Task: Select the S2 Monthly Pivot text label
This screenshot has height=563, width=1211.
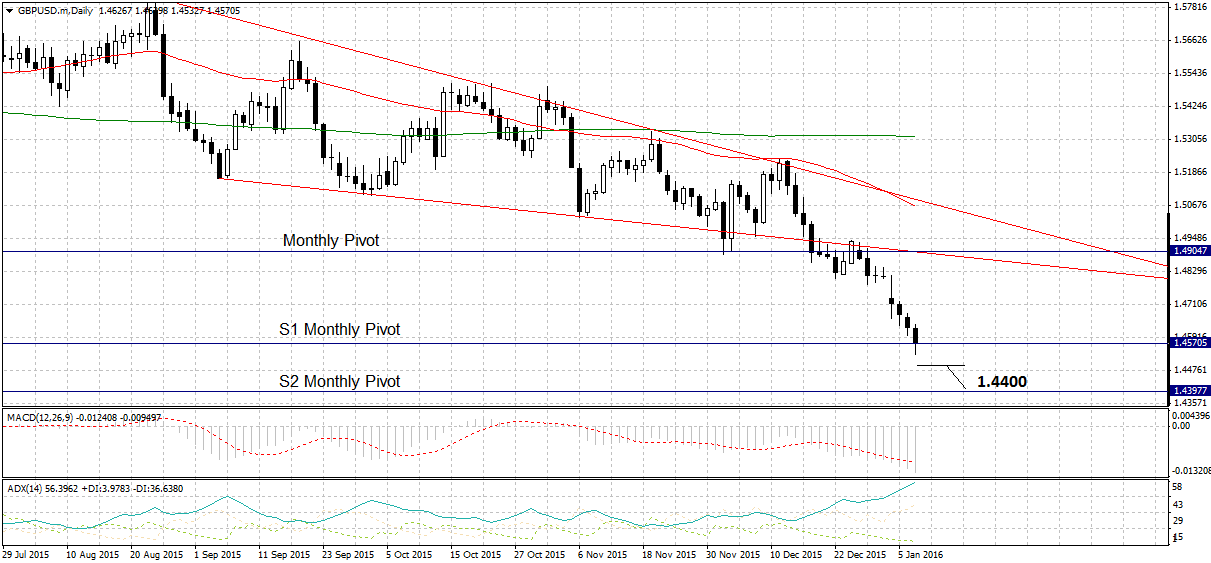Action: click(341, 381)
